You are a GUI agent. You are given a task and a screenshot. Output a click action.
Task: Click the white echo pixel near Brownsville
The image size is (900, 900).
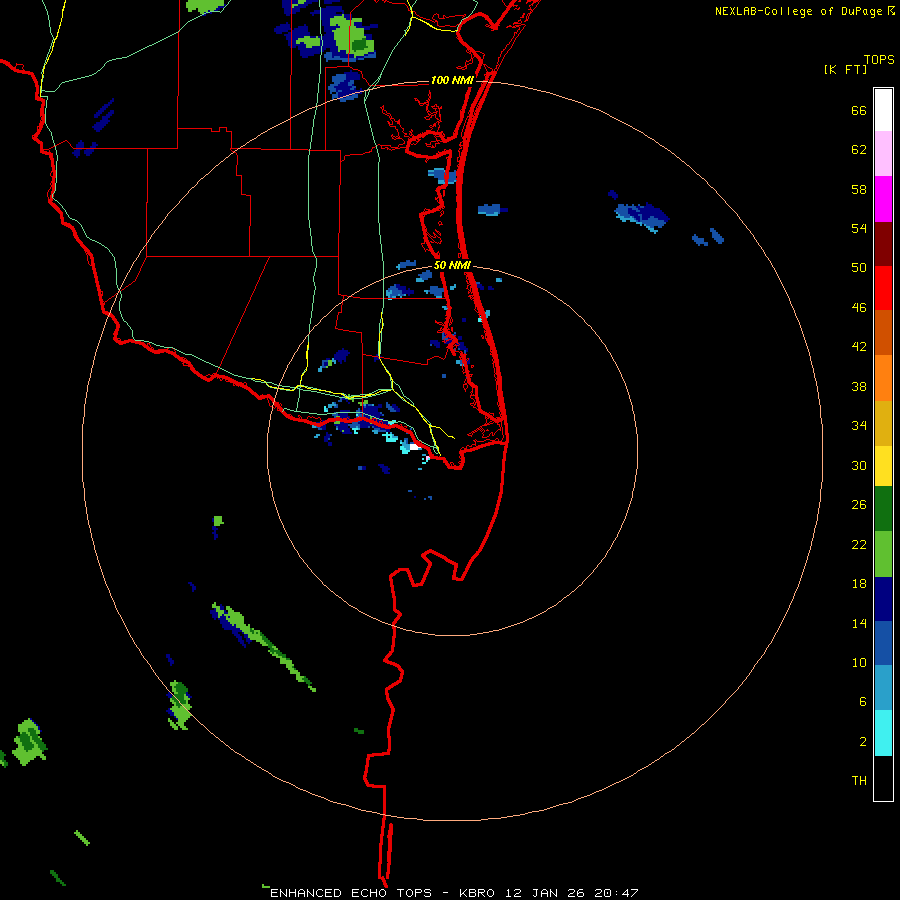coord(416,446)
